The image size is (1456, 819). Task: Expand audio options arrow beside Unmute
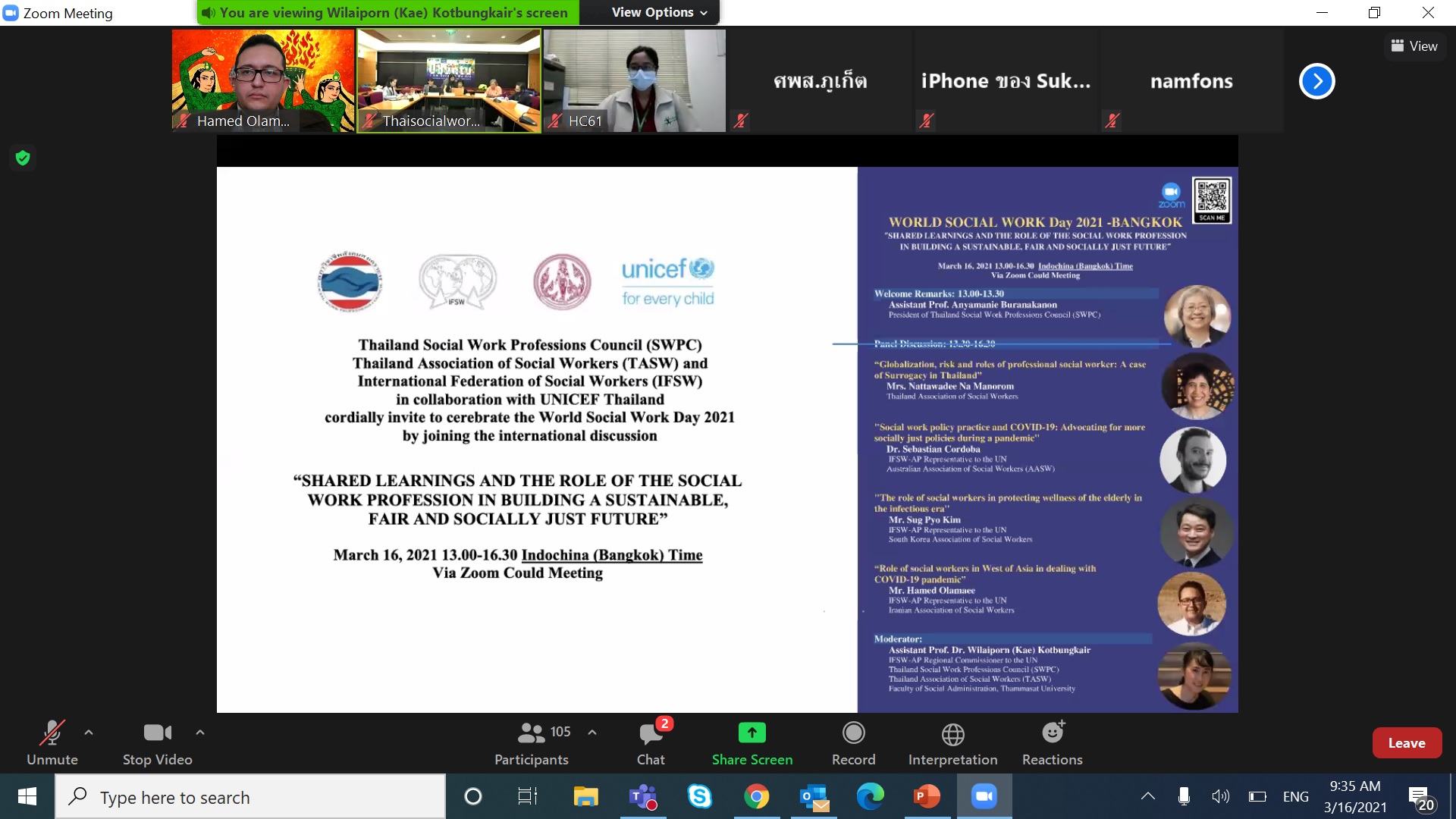(x=89, y=733)
